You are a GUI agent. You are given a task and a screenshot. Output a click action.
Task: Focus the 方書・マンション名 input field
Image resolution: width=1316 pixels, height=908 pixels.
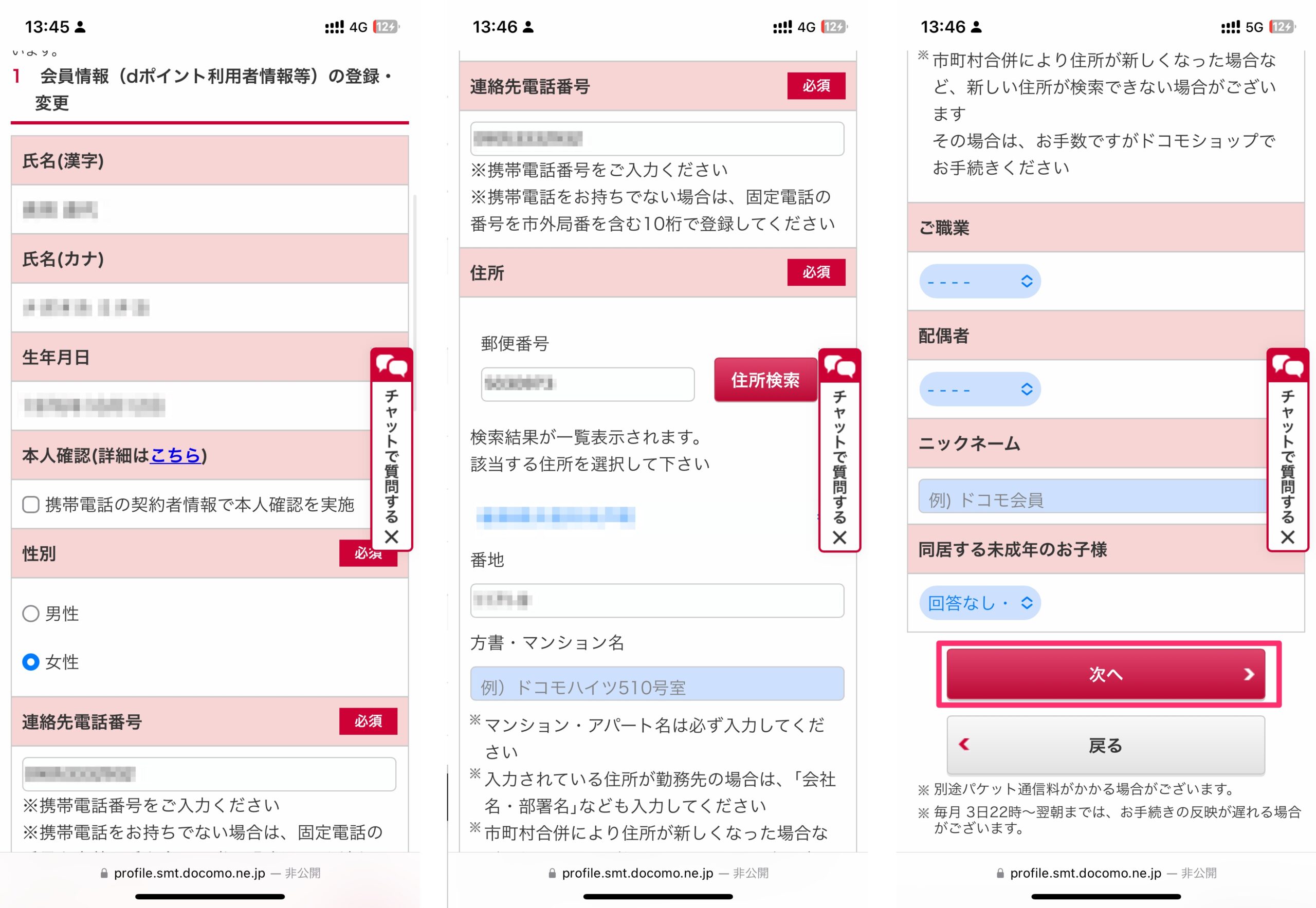[x=657, y=683]
